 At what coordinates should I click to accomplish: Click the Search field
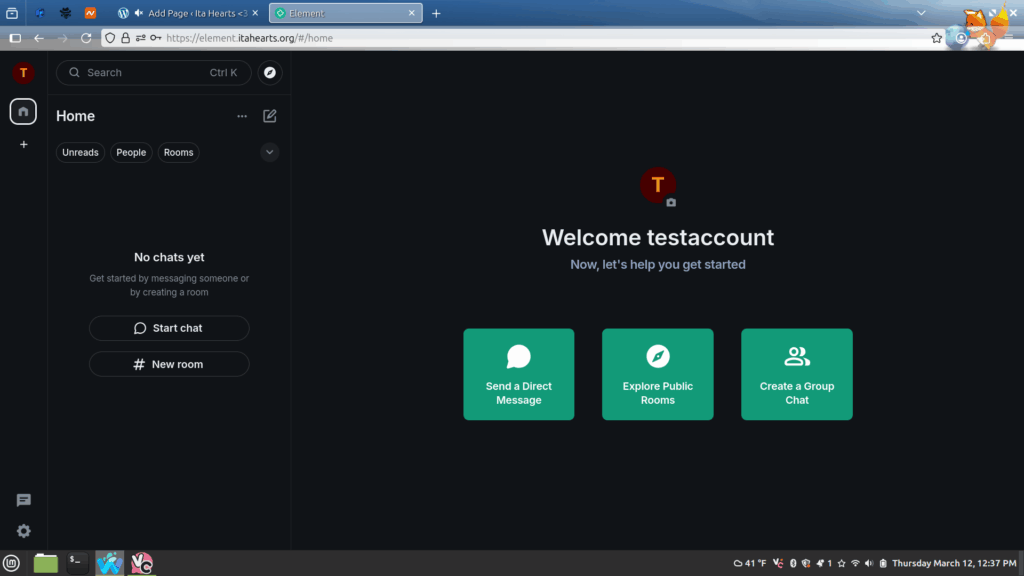pos(145,73)
